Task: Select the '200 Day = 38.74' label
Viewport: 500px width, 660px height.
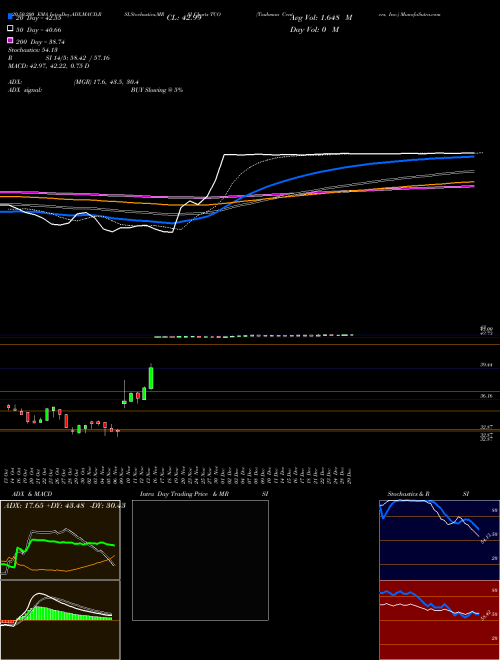Action: point(40,42)
